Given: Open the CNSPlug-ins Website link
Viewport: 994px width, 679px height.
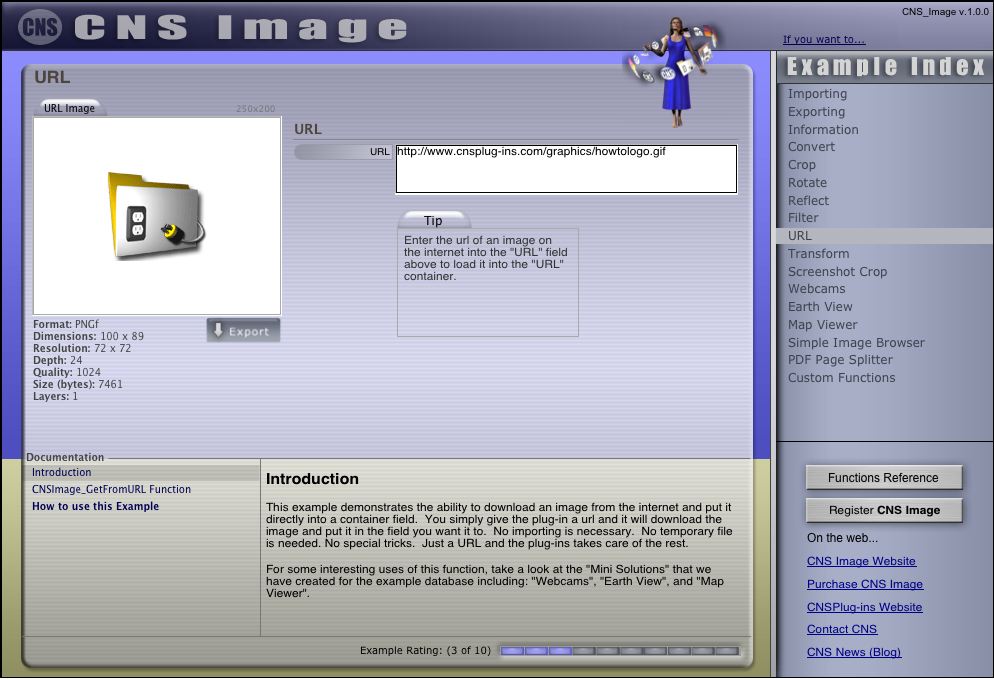Looking at the screenshot, I should pyautogui.click(x=864, y=607).
